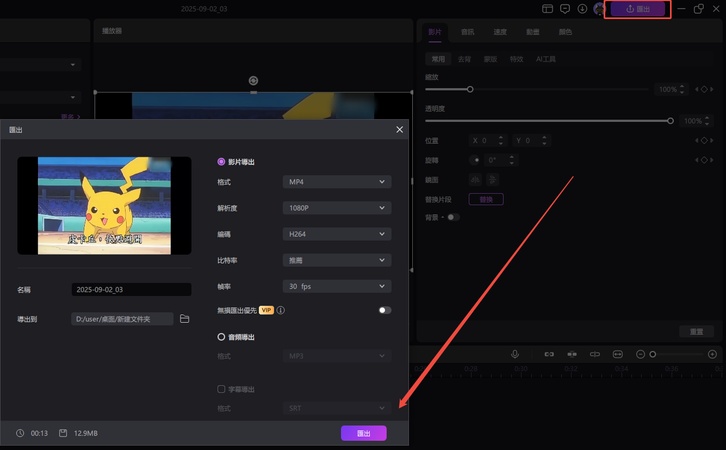Click the 匯出 button in the top title bar
Image resolution: width=726 pixels, height=450 pixels.
pyautogui.click(x=638, y=9)
